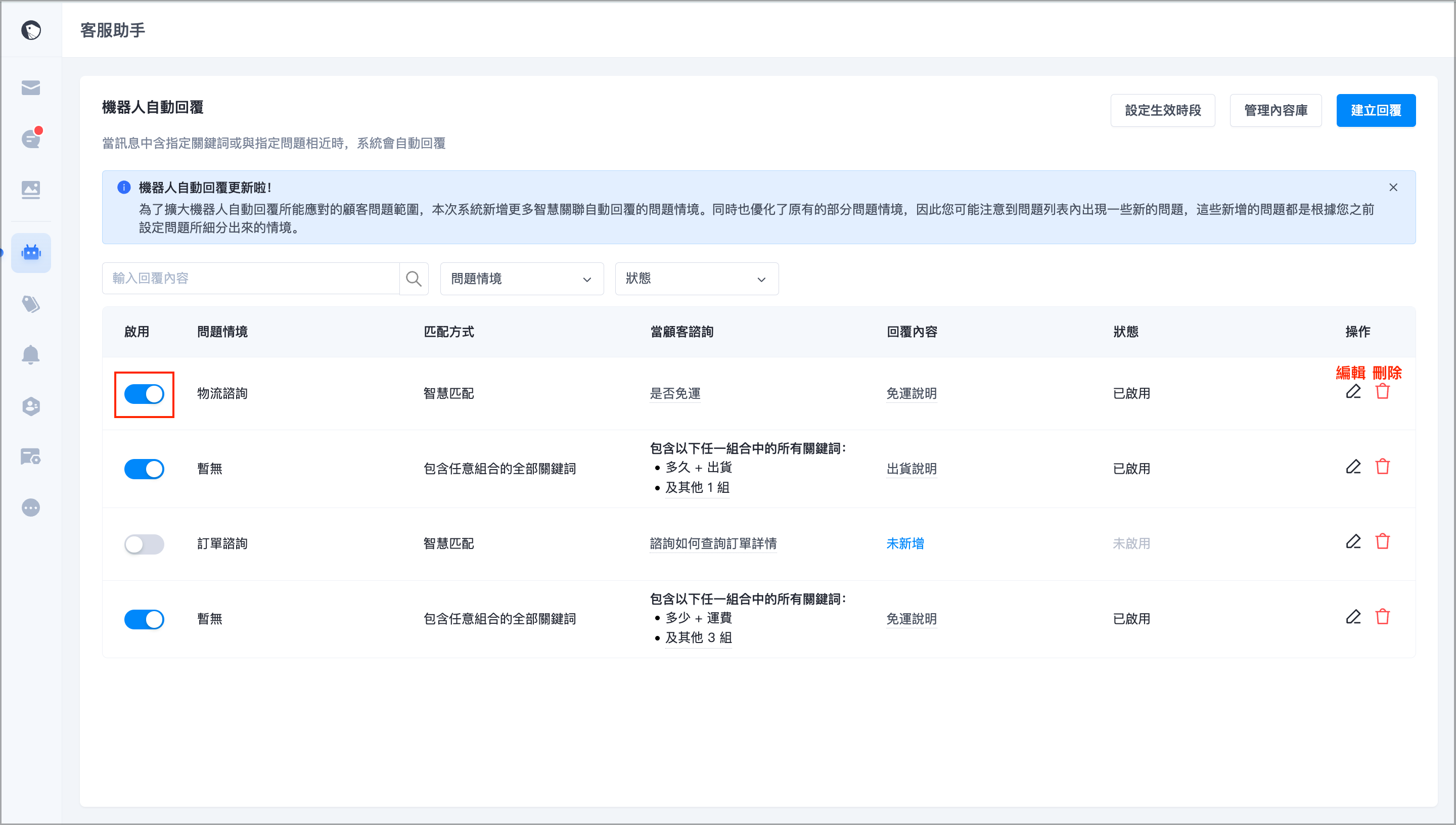Disable the 物流諮詢 auto-reply toggle

(x=144, y=394)
